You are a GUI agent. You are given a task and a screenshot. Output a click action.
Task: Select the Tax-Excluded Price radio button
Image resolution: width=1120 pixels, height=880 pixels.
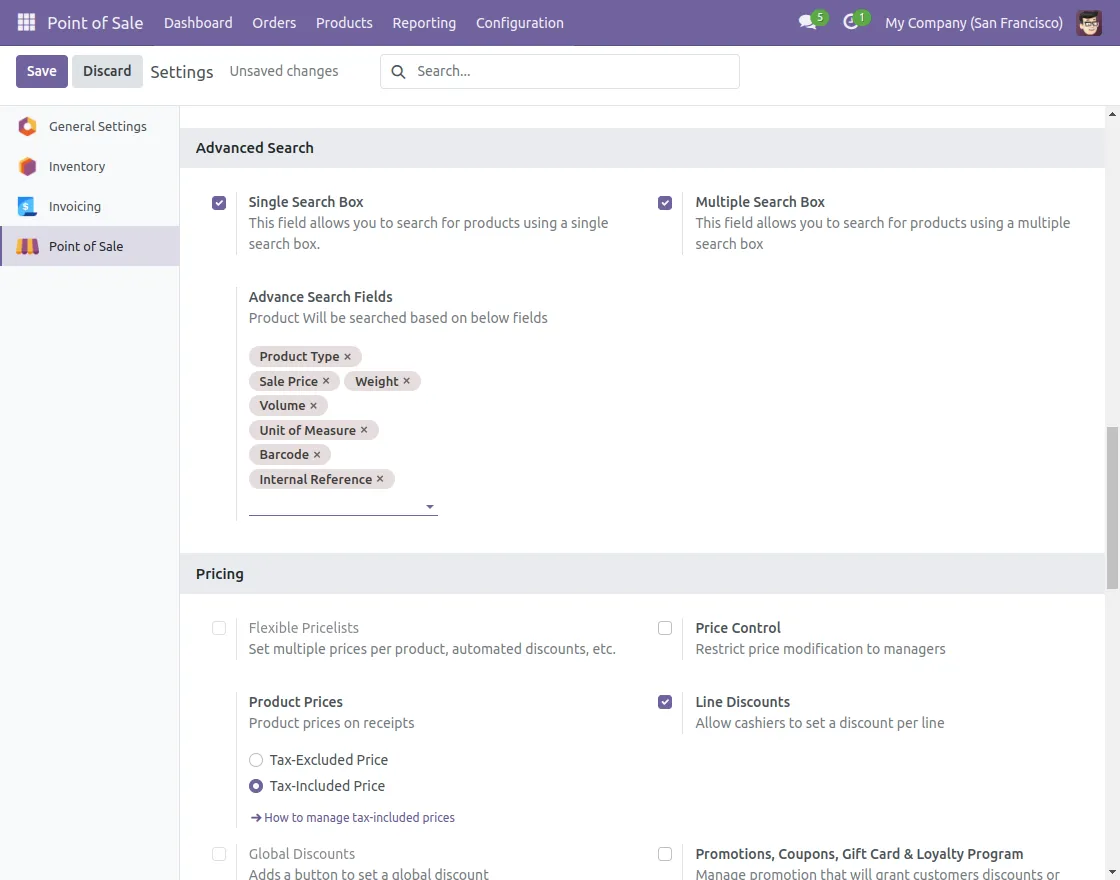(256, 760)
